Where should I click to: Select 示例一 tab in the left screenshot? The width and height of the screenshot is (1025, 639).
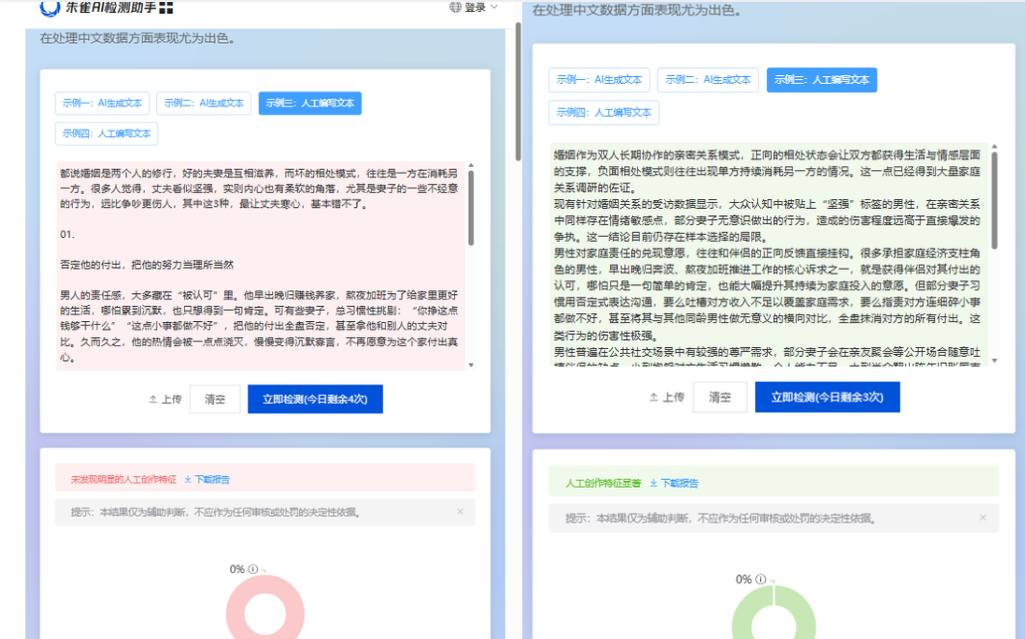pos(102,103)
